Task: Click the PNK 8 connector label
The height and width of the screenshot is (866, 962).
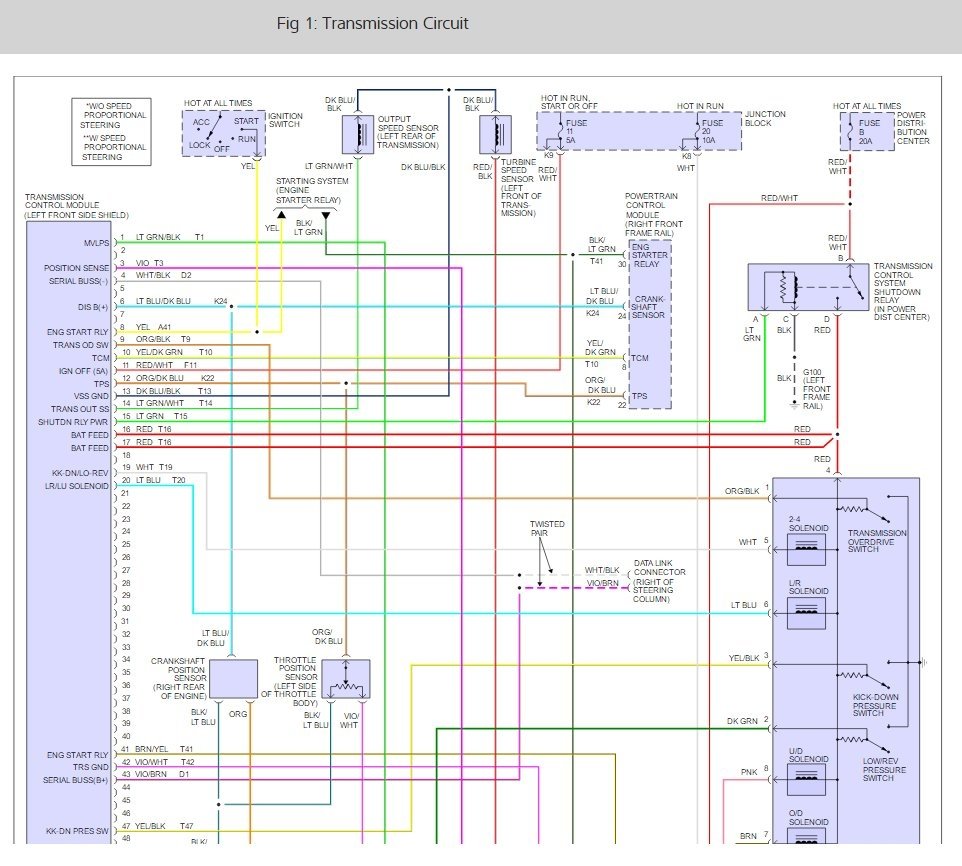Action: point(755,770)
